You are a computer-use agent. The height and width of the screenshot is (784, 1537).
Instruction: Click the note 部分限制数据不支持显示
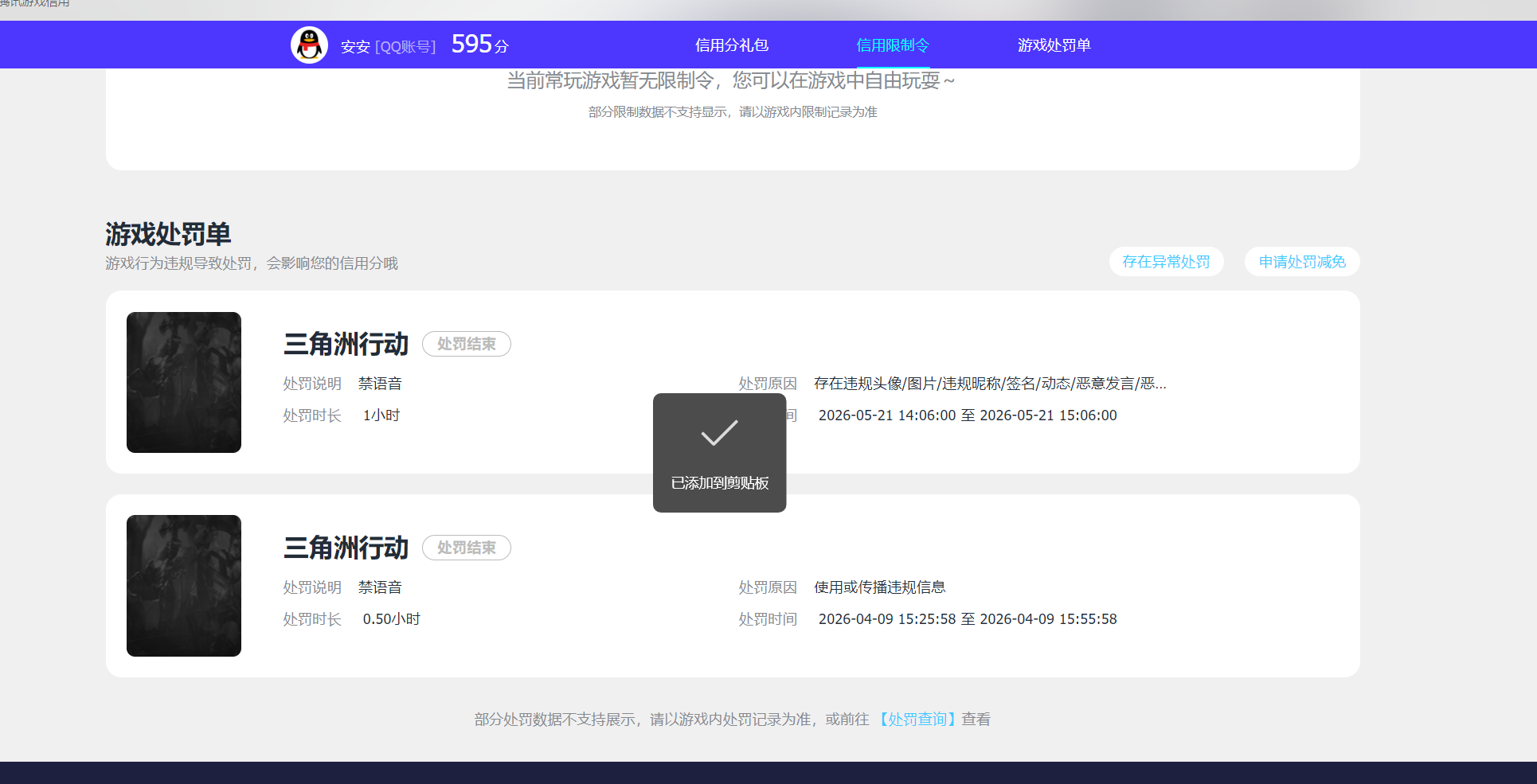(733, 112)
